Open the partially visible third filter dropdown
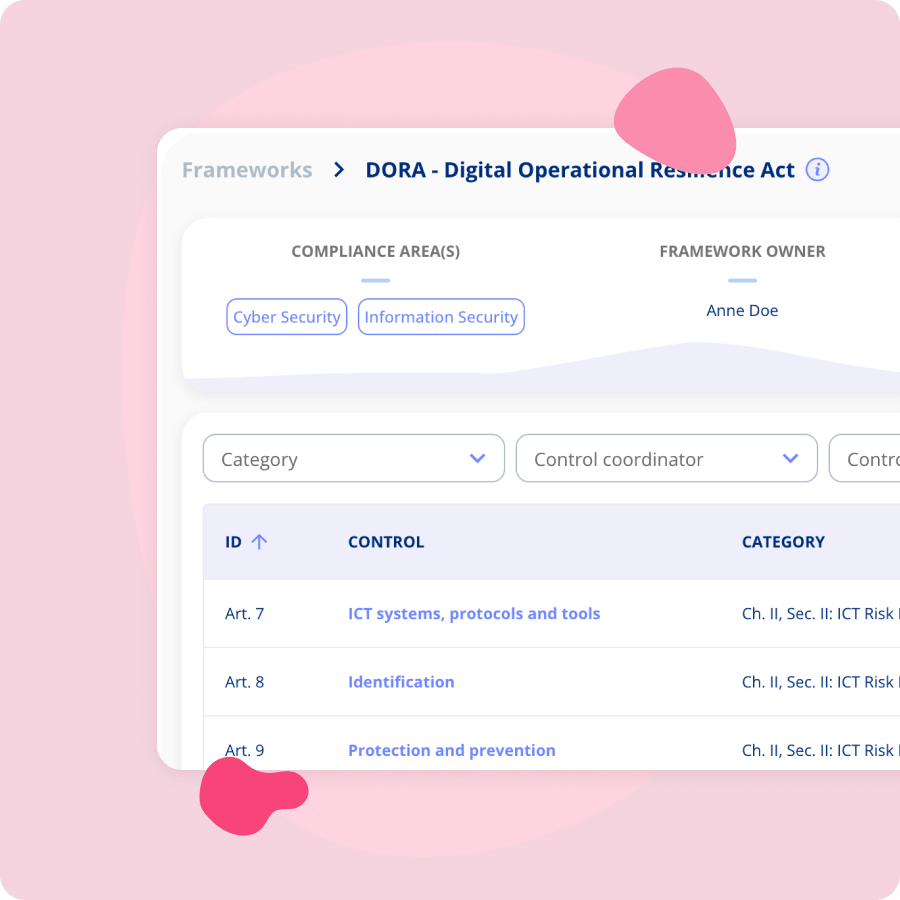This screenshot has width=900, height=900. coord(866,459)
